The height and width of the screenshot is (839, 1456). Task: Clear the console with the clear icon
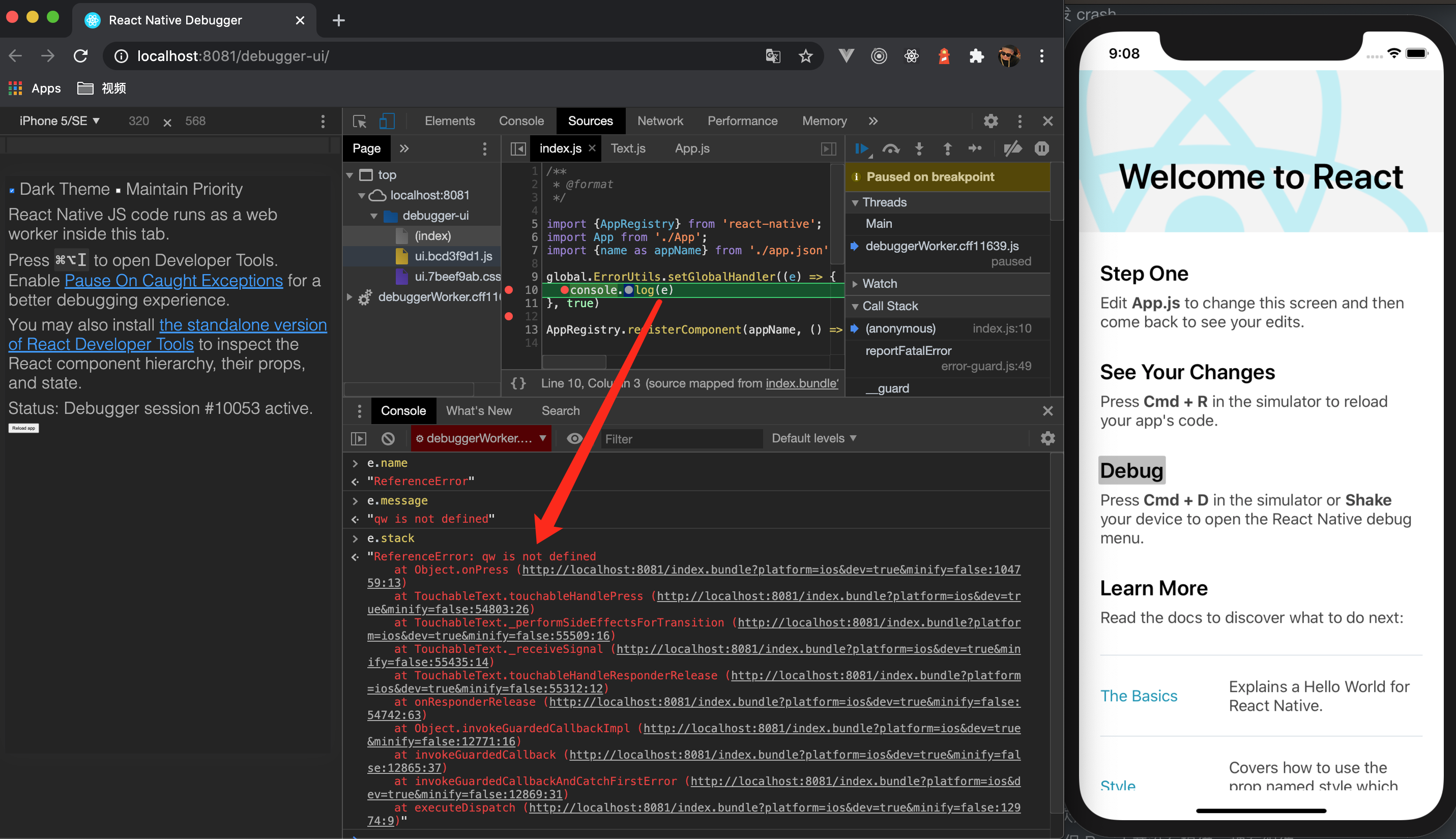(388, 438)
